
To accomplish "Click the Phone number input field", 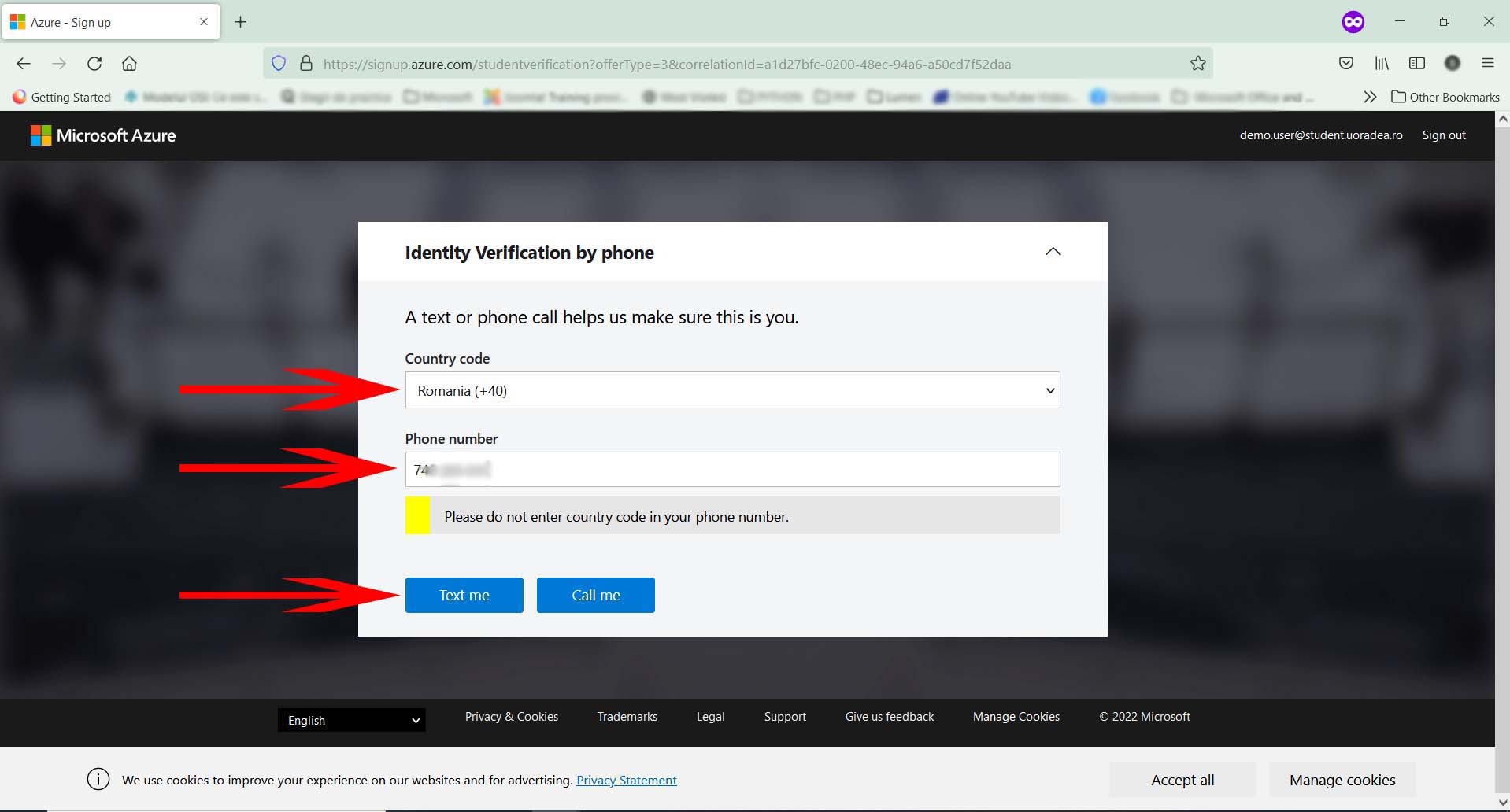I will coord(732,470).
